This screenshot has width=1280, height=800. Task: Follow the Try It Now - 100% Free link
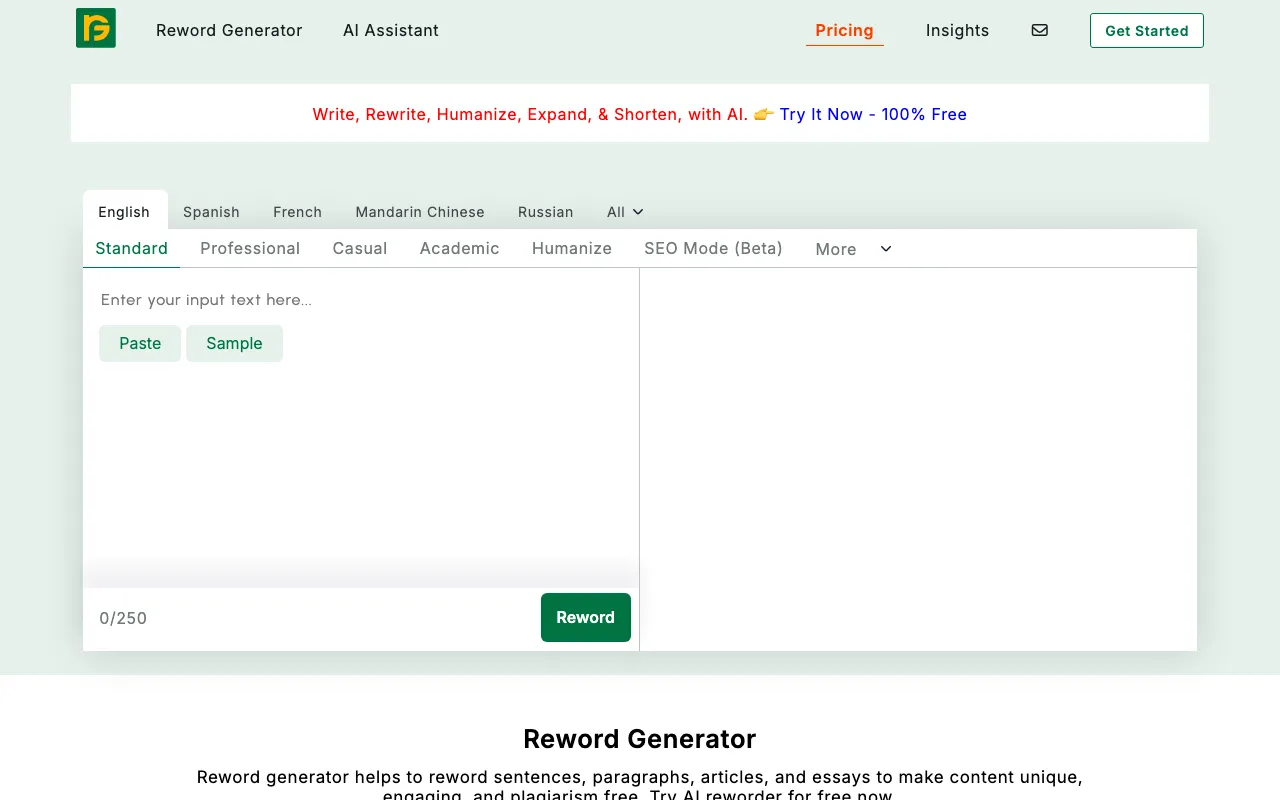[x=873, y=114]
